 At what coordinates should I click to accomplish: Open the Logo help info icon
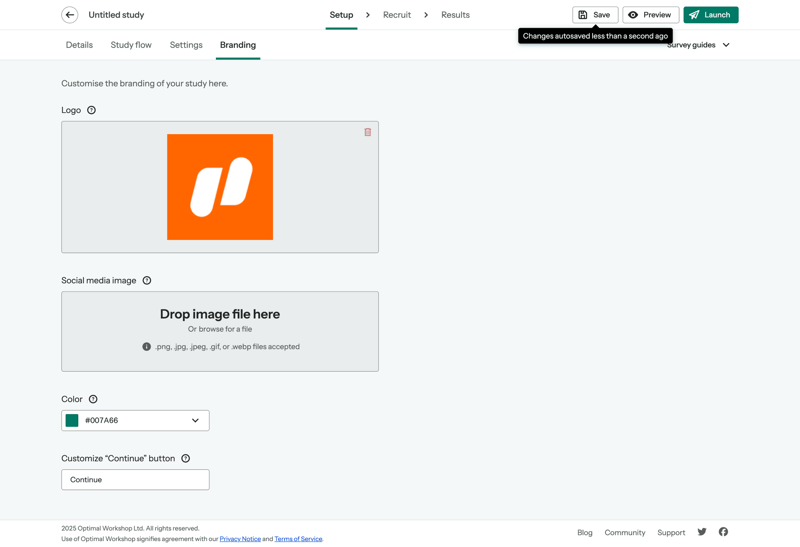91,110
